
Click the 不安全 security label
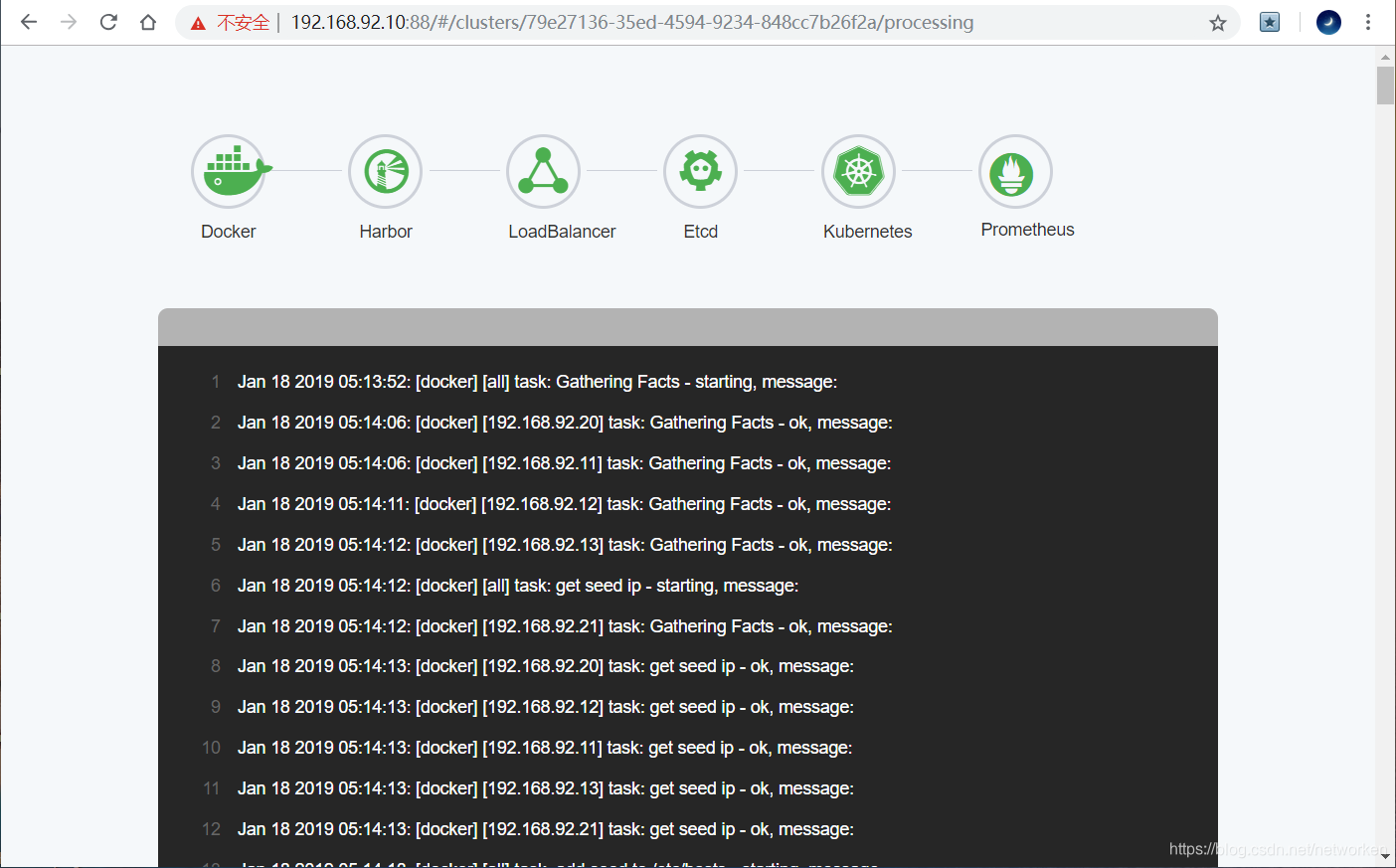(243, 23)
